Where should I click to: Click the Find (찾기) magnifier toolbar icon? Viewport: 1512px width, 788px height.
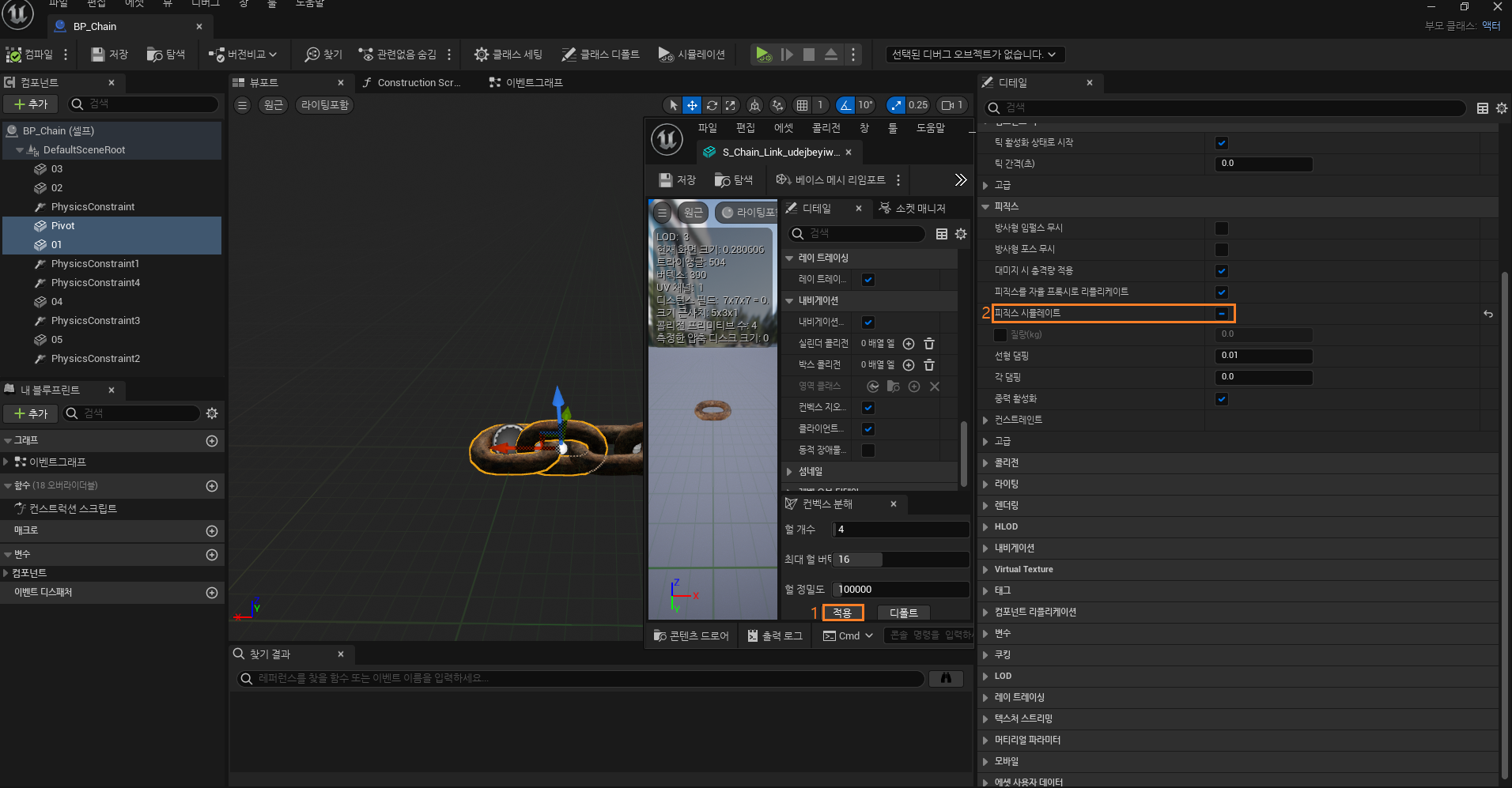pos(312,55)
